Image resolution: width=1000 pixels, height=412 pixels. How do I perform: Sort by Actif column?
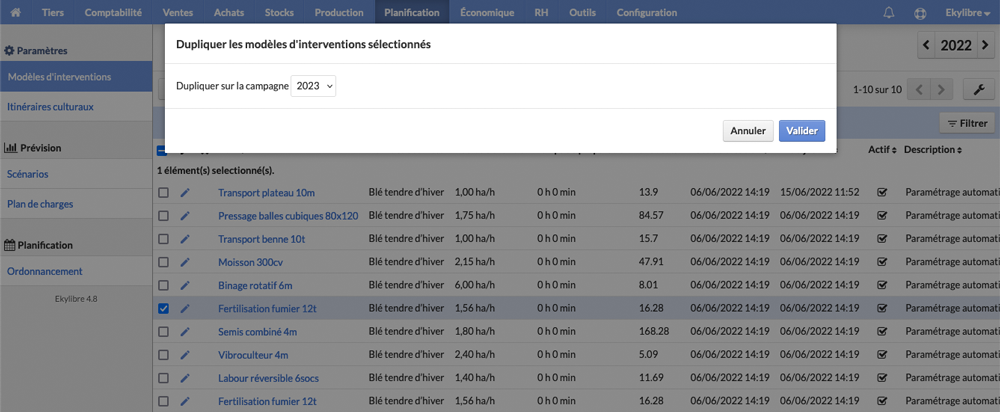point(883,150)
